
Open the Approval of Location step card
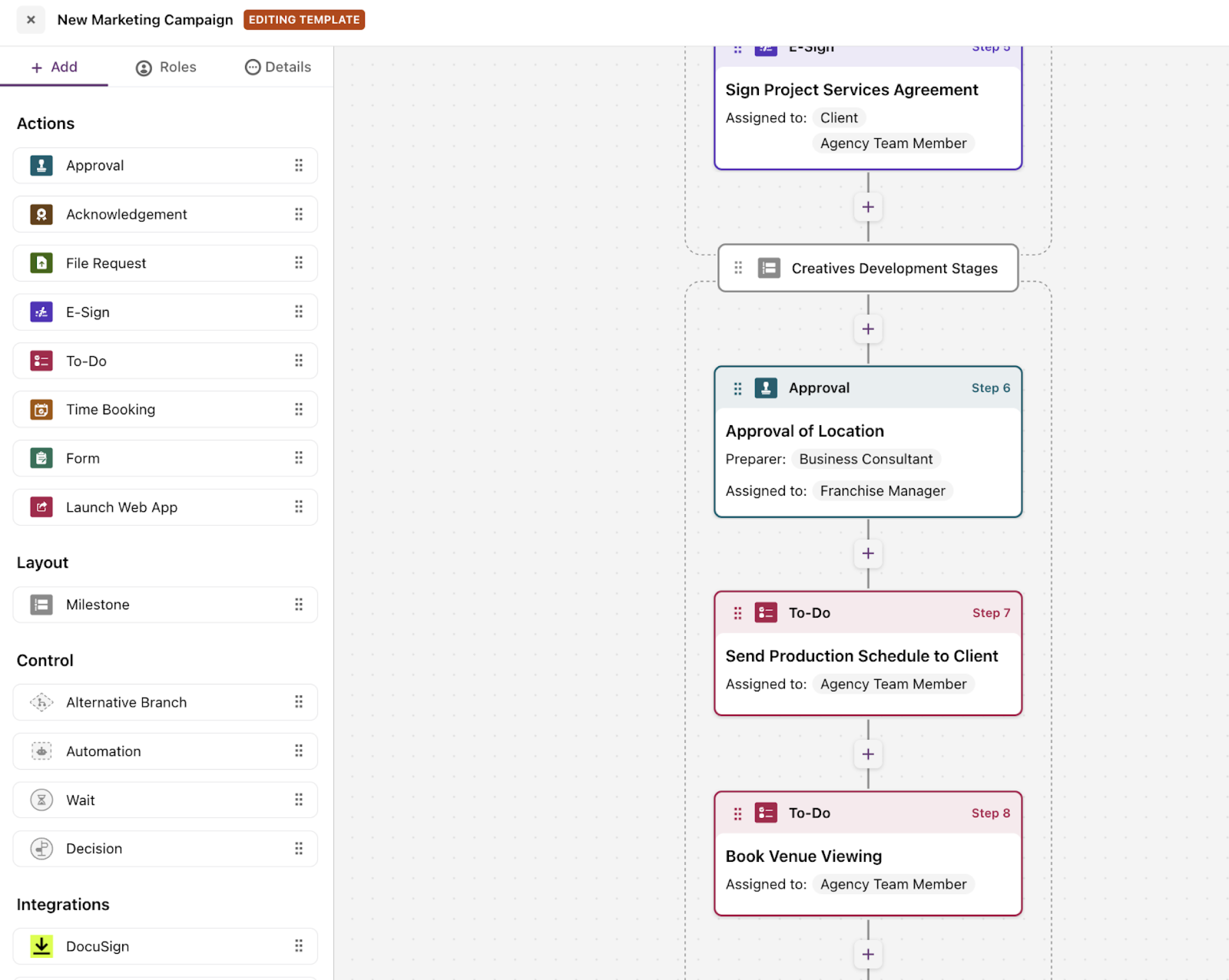pyautogui.click(x=804, y=431)
